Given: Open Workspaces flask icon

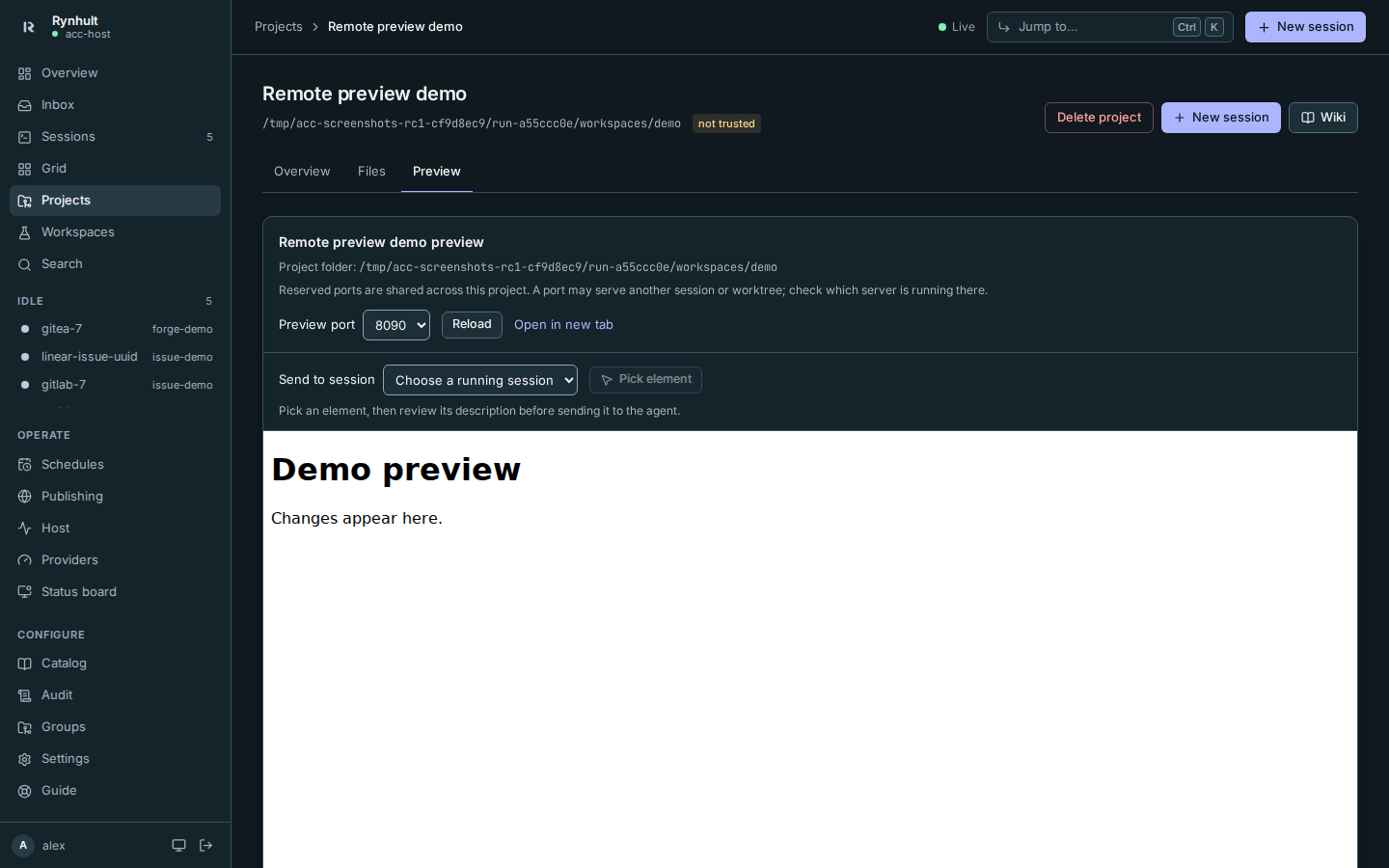Looking at the screenshot, I should click(25, 232).
